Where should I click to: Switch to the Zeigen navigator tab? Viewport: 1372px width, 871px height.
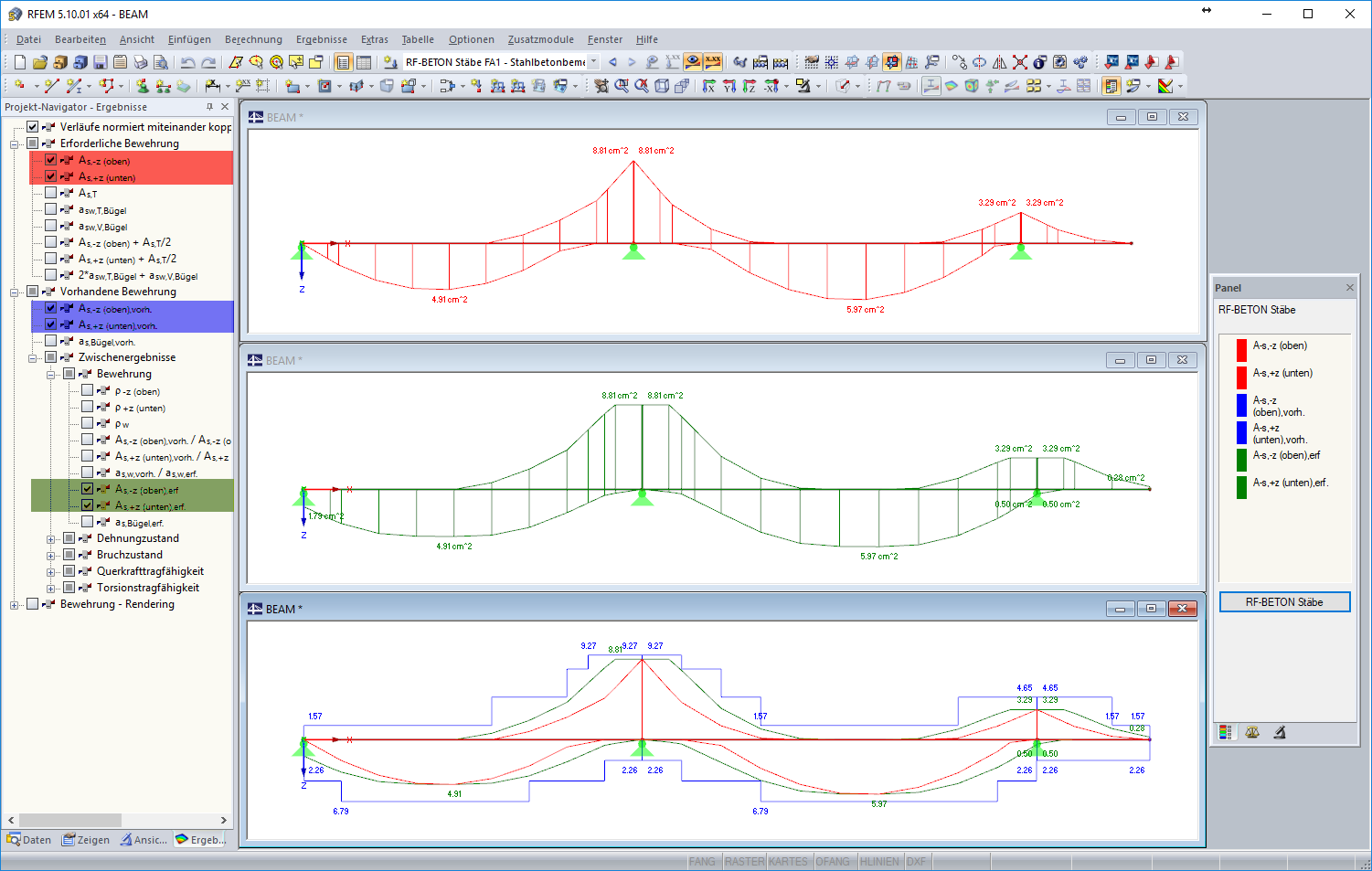tap(86, 840)
